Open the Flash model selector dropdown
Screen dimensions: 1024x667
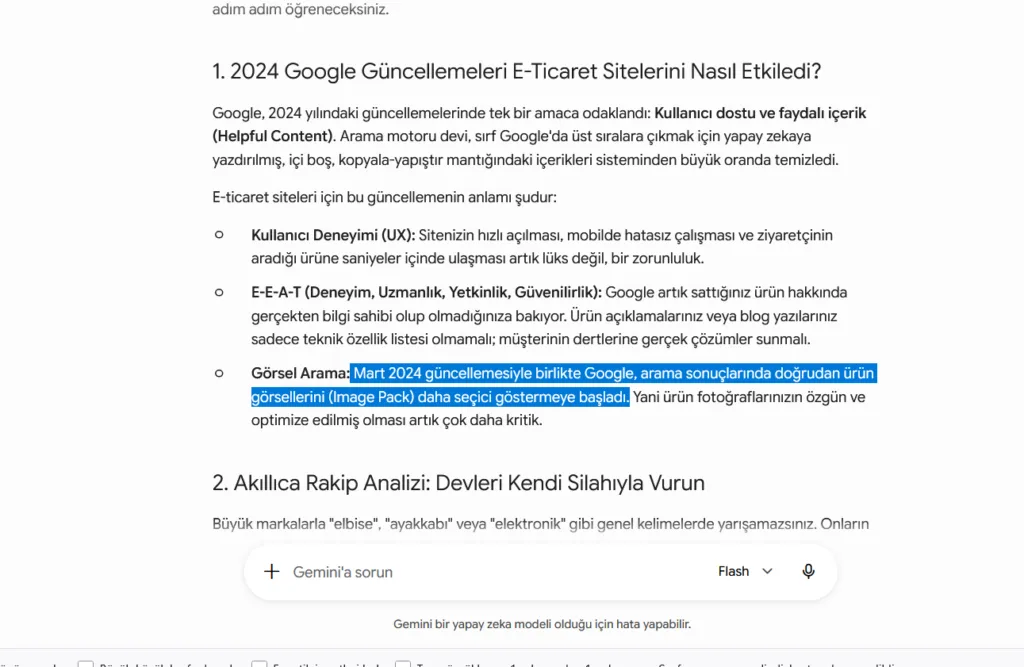(745, 572)
